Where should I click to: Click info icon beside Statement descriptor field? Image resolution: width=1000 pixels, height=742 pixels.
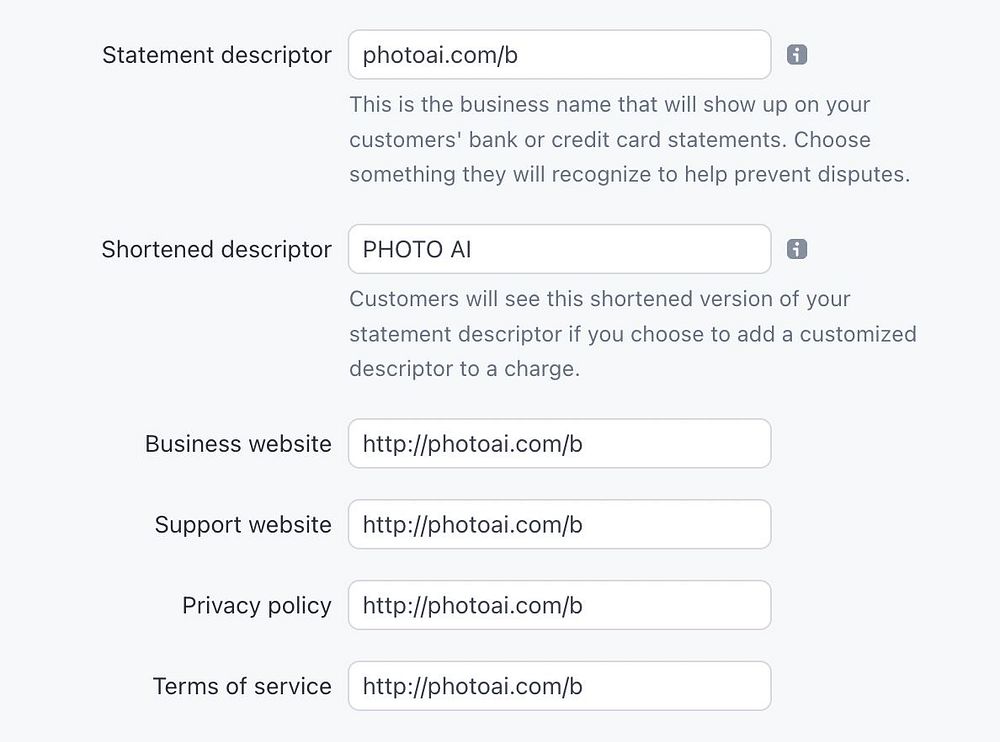[x=797, y=55]
